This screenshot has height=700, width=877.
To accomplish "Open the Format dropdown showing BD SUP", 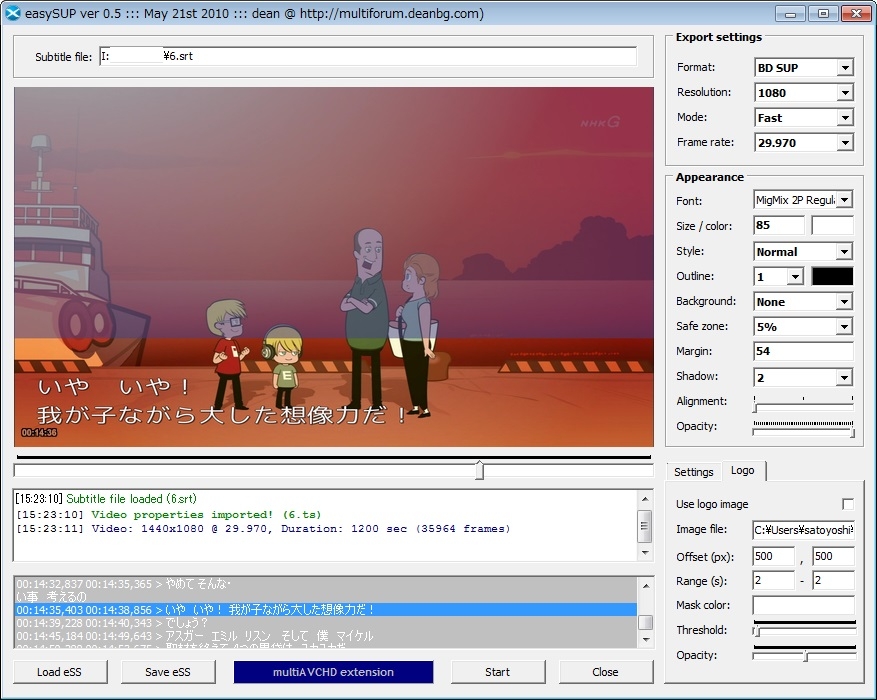I will (803, 68).
